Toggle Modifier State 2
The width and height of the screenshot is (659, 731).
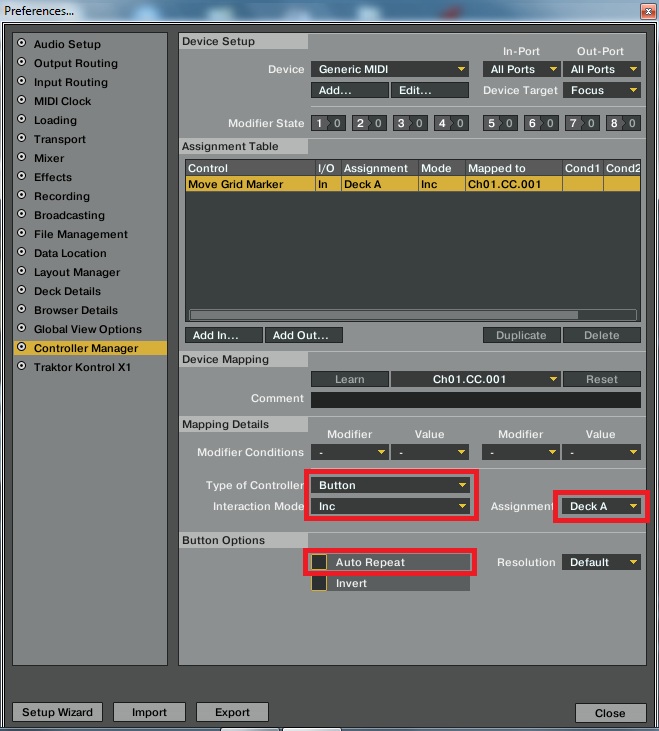point(369,124)
